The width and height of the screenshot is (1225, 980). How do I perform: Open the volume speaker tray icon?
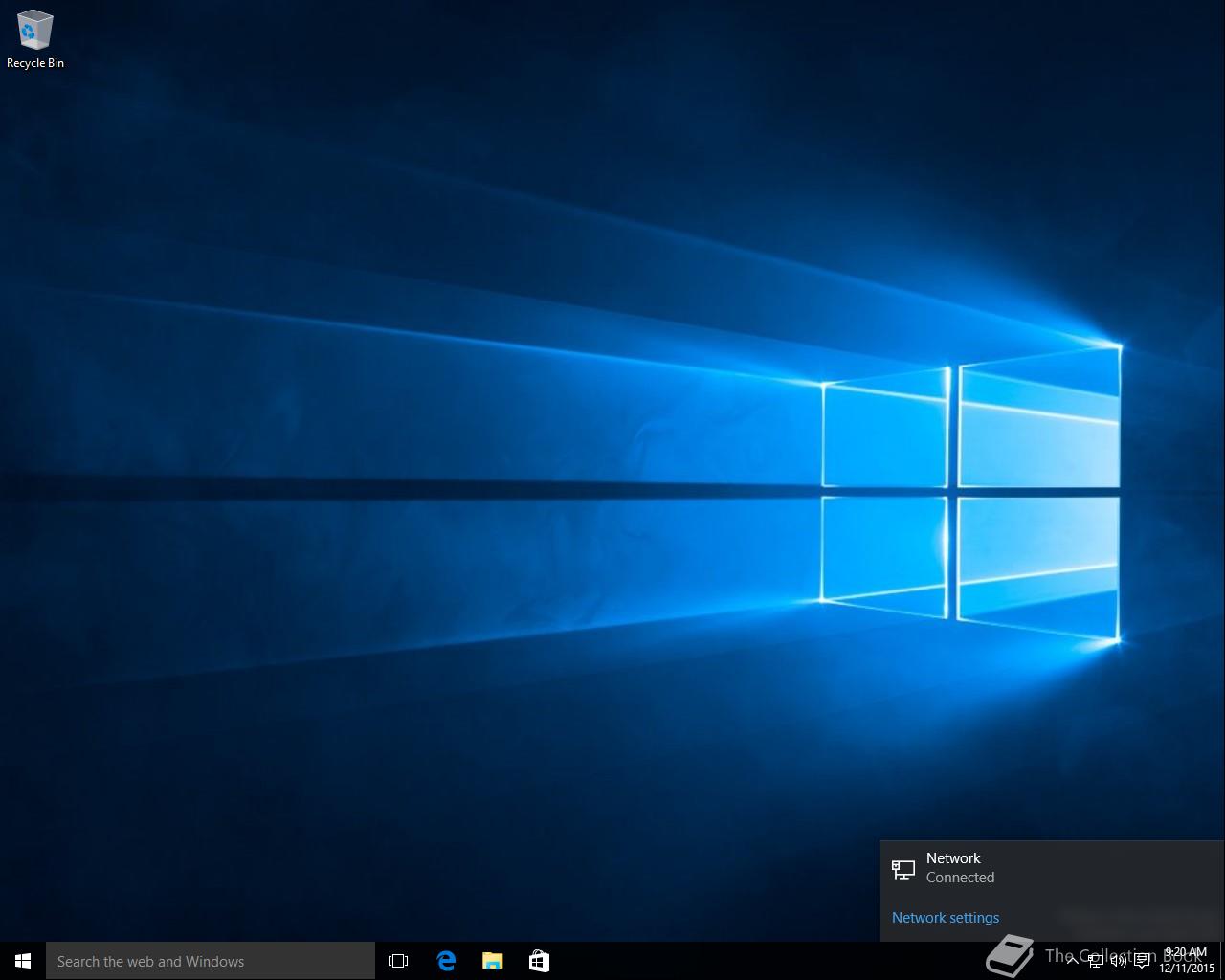coord(1119,961)
